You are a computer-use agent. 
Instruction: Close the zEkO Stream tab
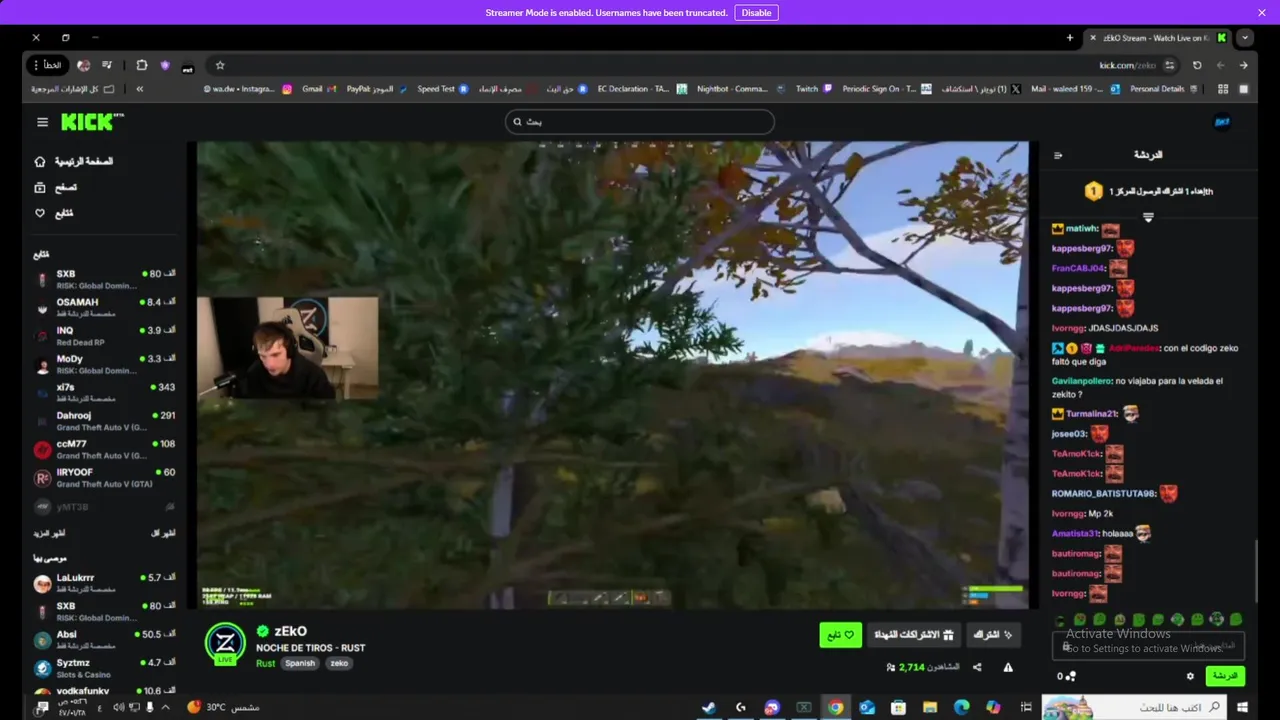pos(1092,38)
